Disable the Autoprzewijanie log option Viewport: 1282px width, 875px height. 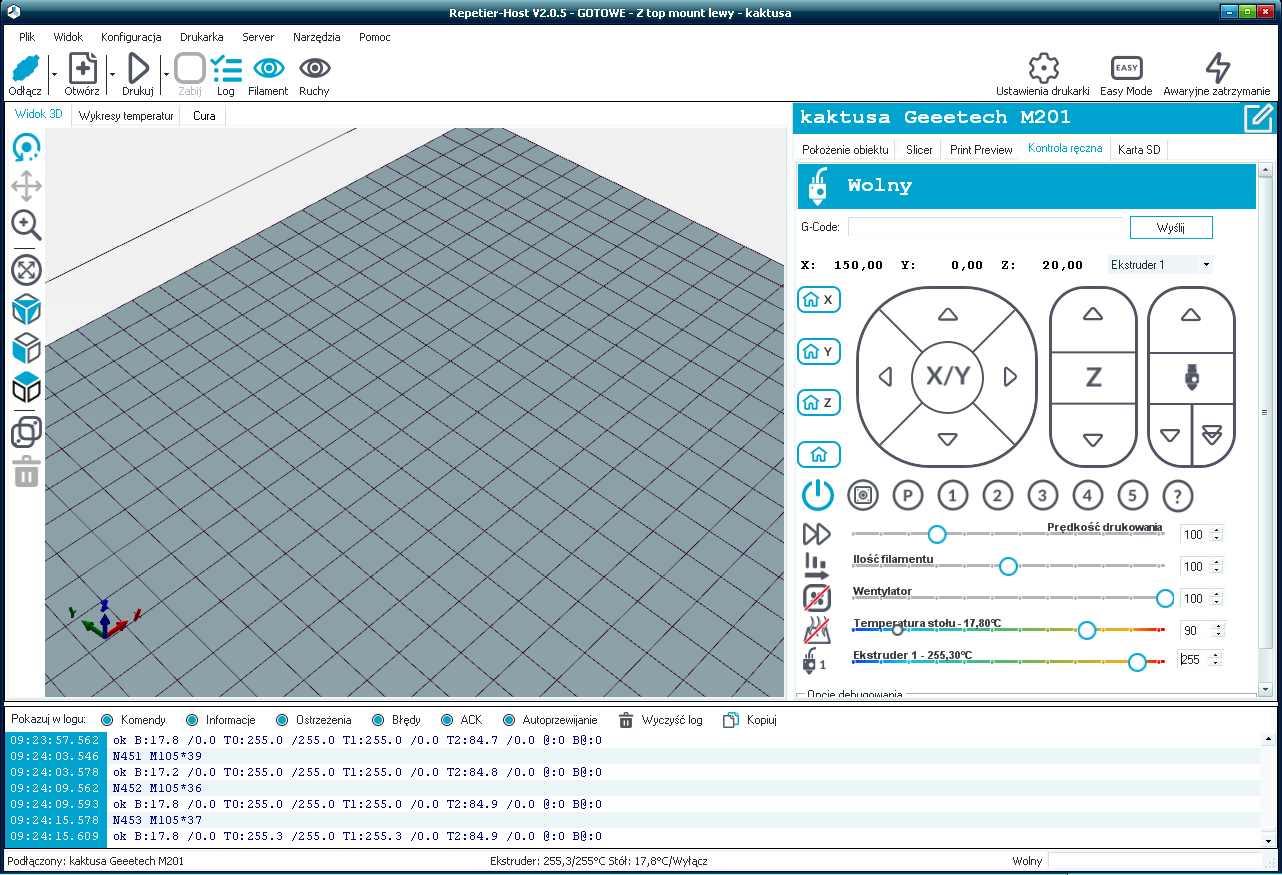(509, 720)
